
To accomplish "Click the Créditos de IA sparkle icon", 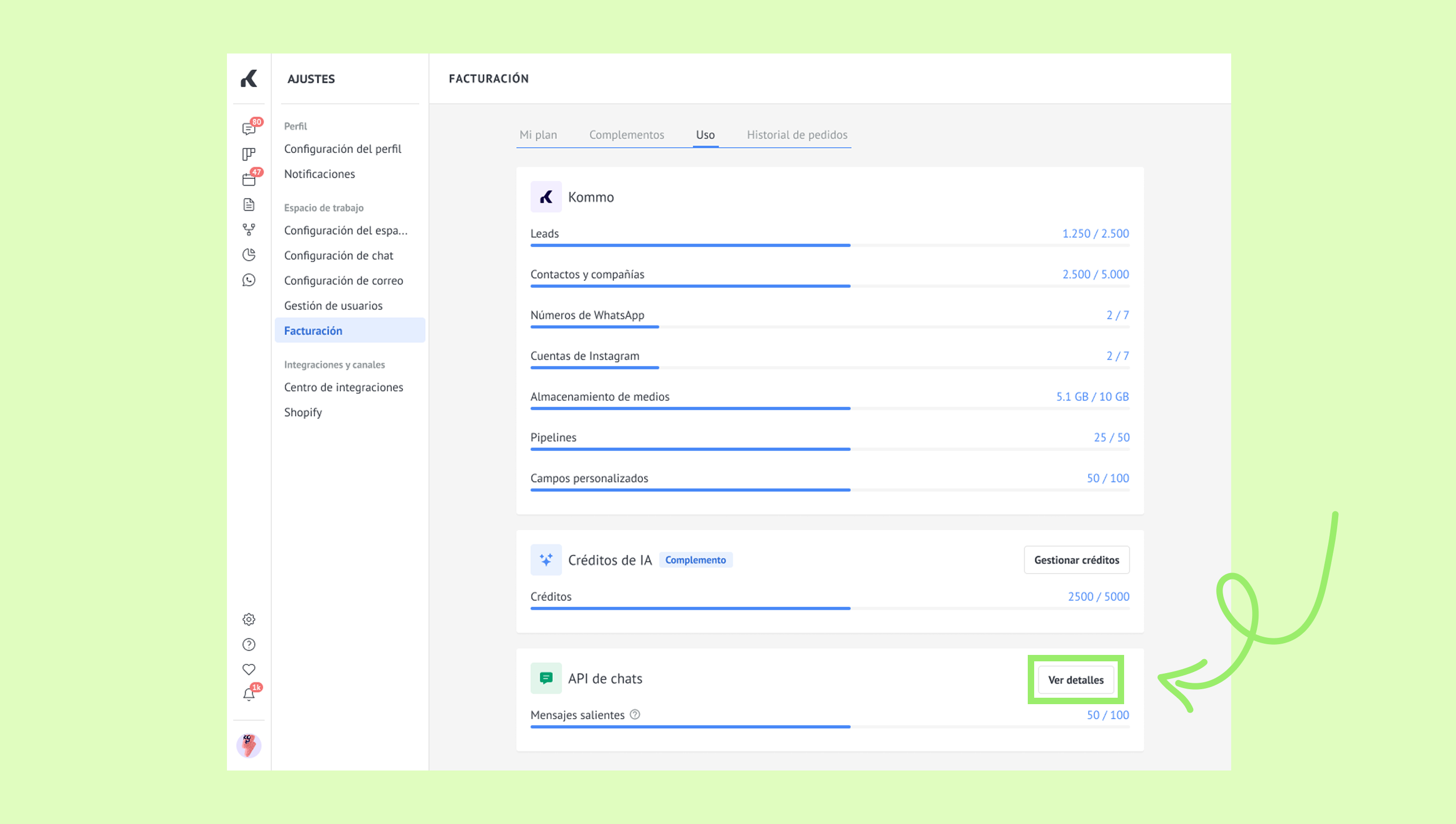I will (545, 560).
